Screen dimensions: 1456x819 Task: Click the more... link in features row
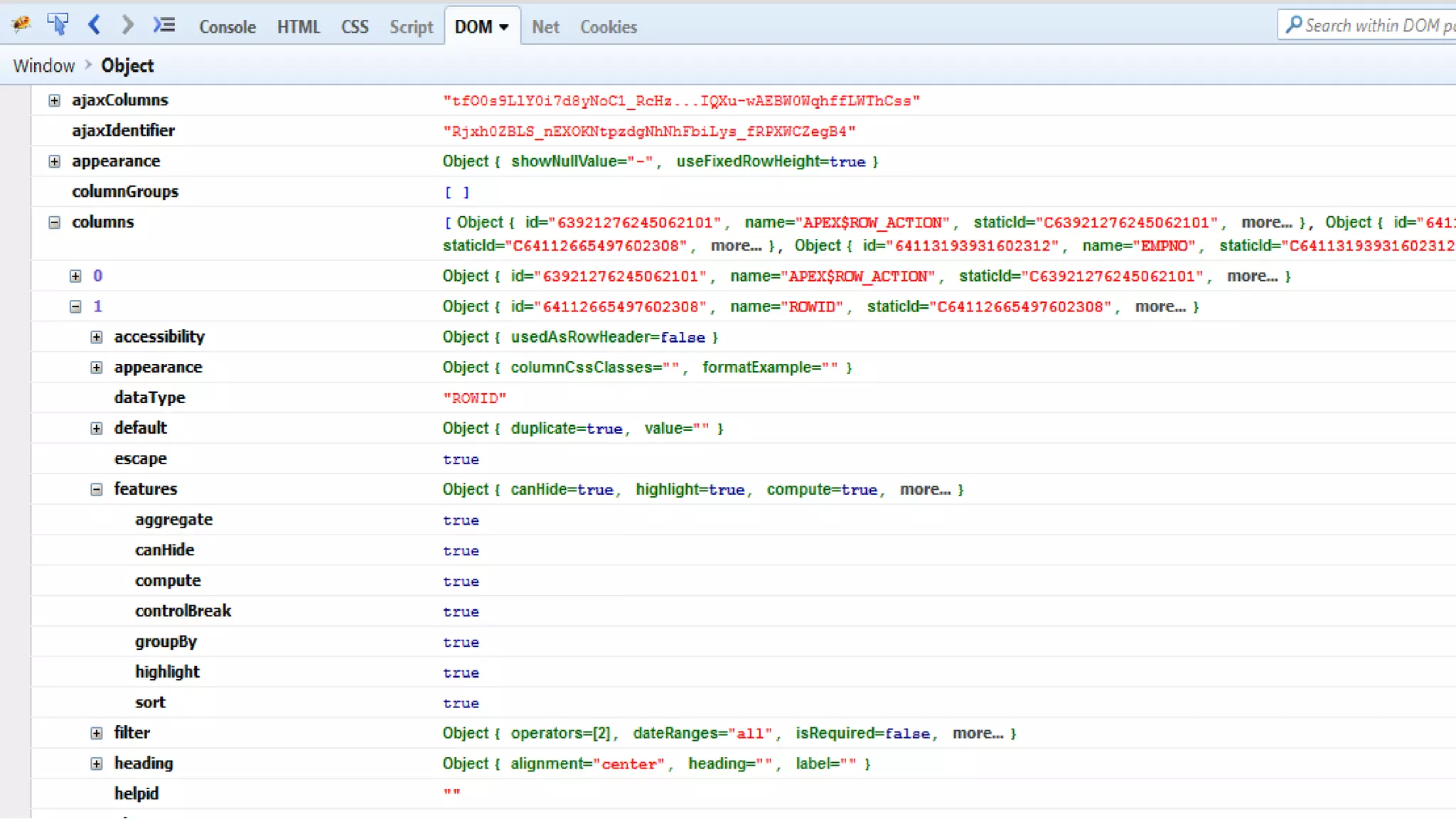(924, 489)
